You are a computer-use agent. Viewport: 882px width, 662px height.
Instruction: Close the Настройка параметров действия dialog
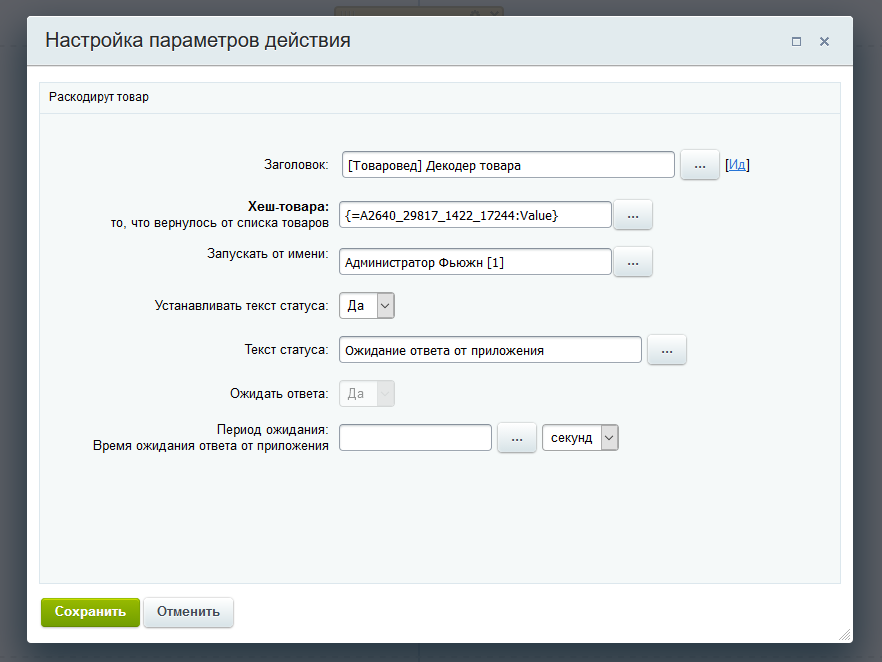click(824, 42)
